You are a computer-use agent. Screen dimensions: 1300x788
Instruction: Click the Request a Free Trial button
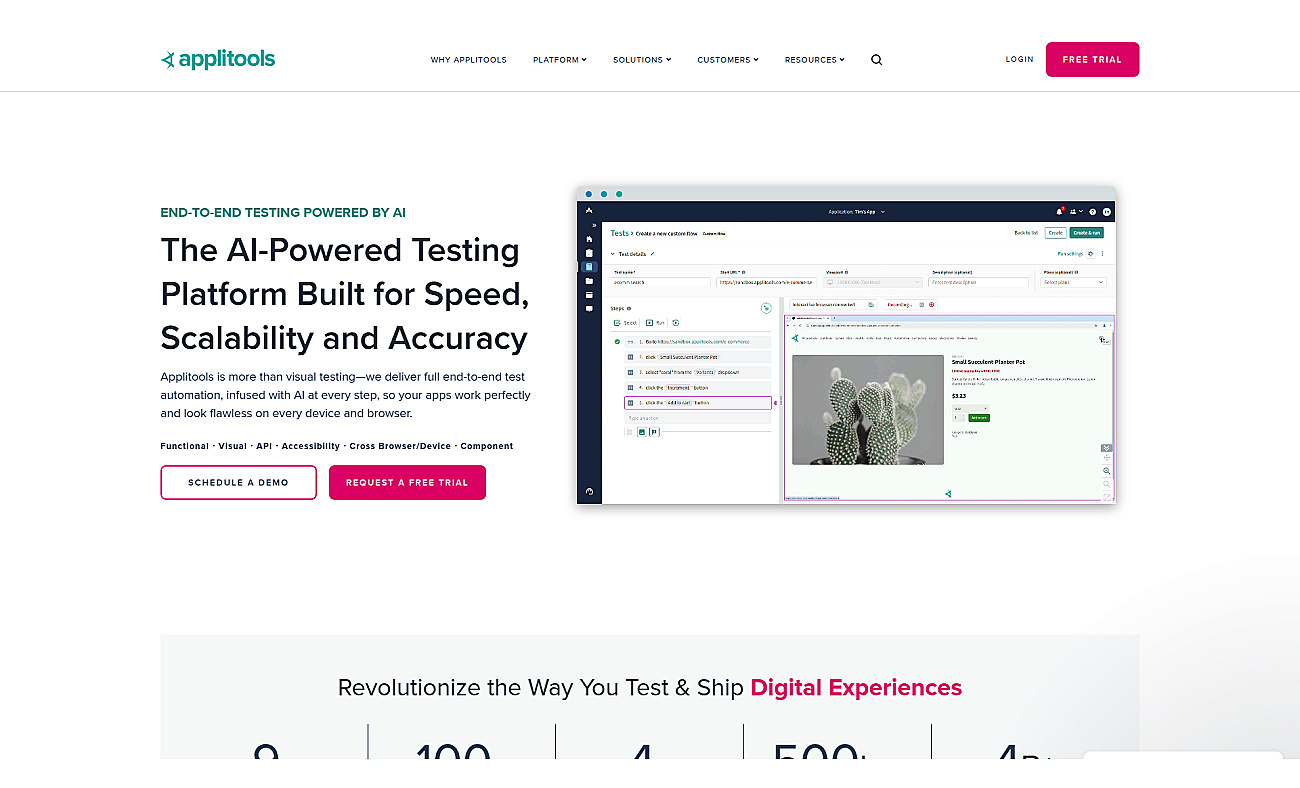click(407, 483)
